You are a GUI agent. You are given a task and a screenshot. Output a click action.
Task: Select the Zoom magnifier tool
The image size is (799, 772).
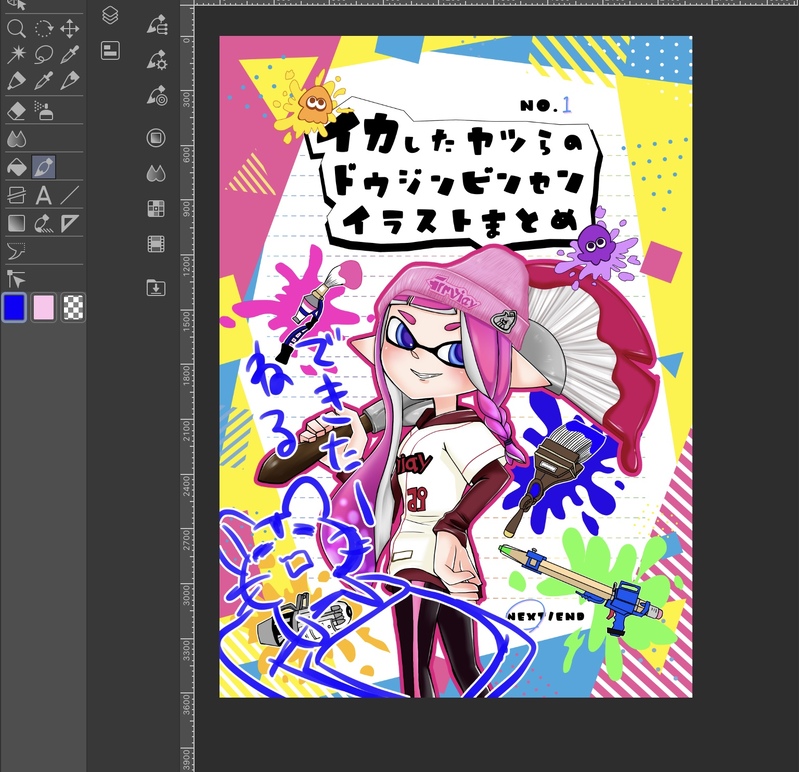click(16, 29)
